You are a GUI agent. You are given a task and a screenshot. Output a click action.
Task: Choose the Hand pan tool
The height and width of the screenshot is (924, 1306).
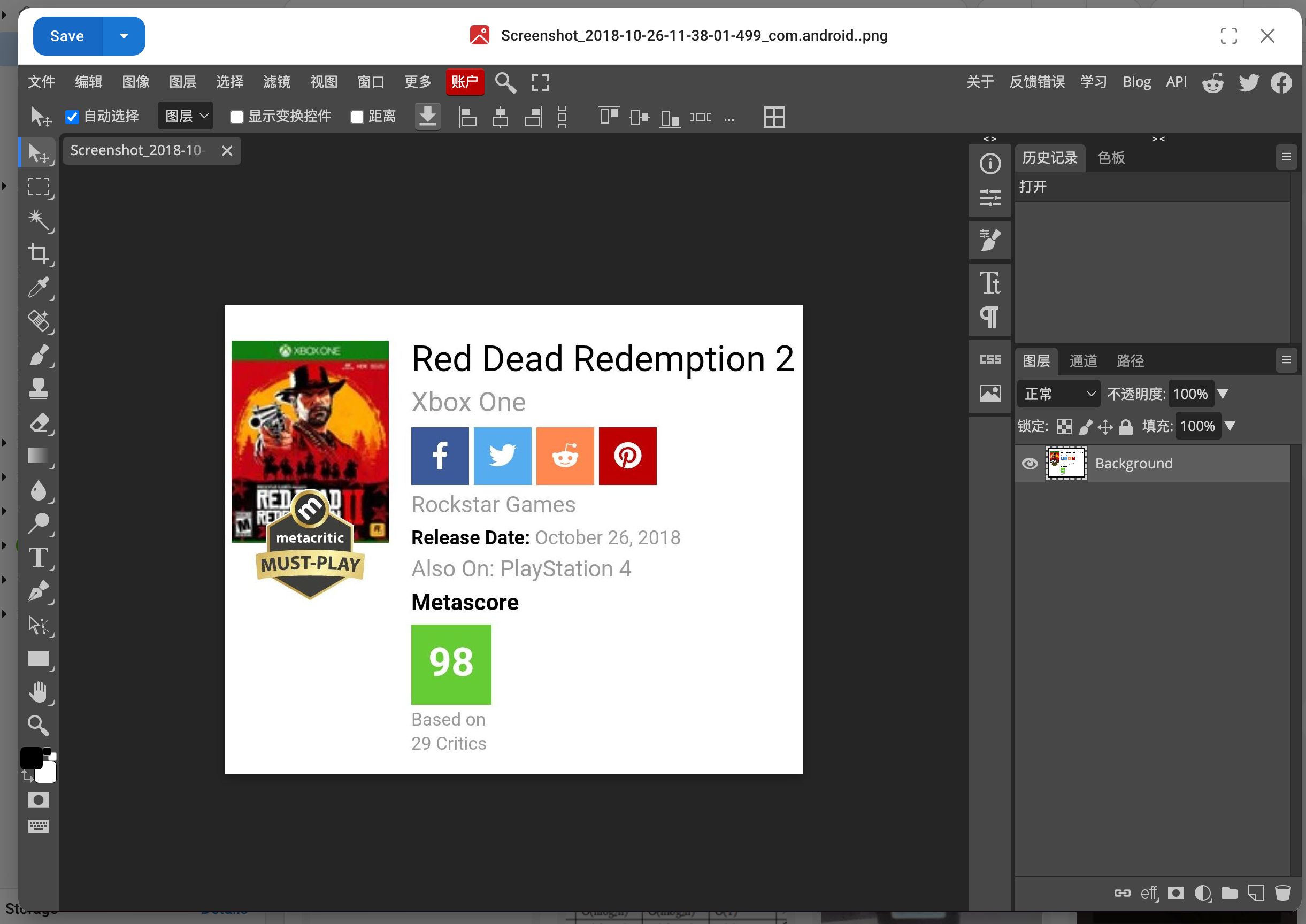click(39, 692)
